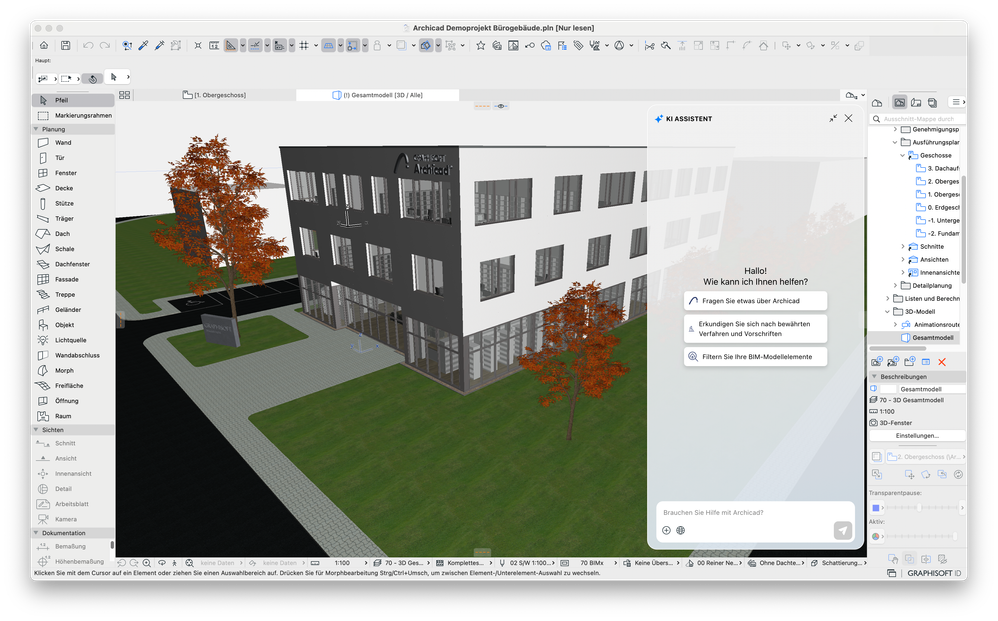The height and width of the screenshot is (621, 998).
Task: Click the star Favorites icon
Action: coord(481,45)
